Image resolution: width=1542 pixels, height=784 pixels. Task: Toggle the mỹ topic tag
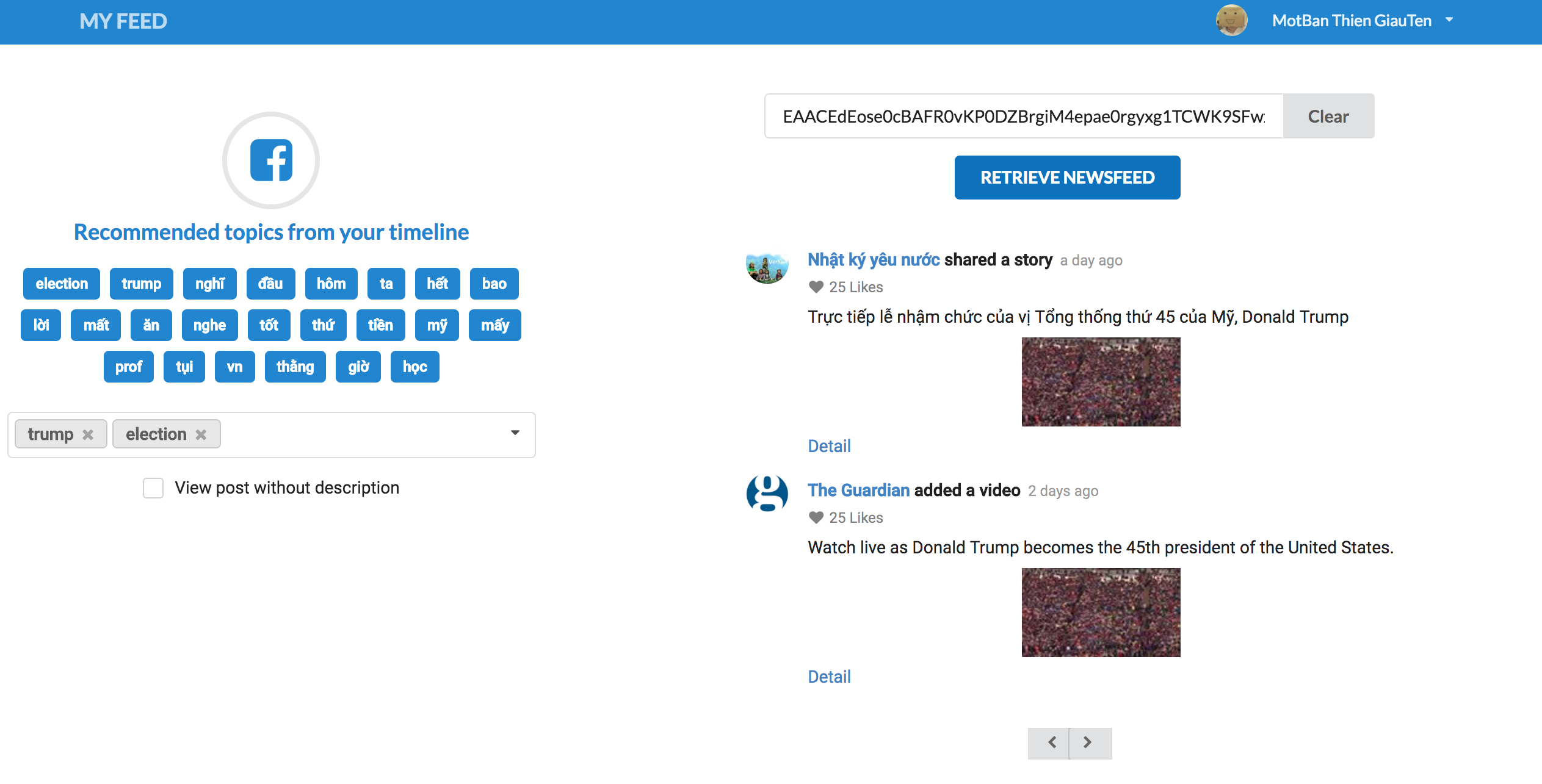[x=436, y=325]
